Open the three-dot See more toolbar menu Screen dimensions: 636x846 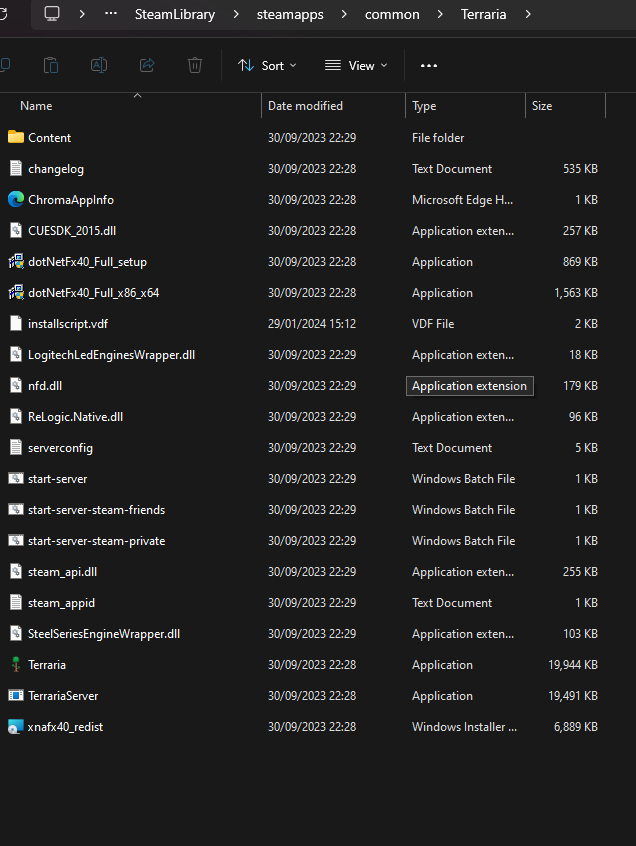429,65
